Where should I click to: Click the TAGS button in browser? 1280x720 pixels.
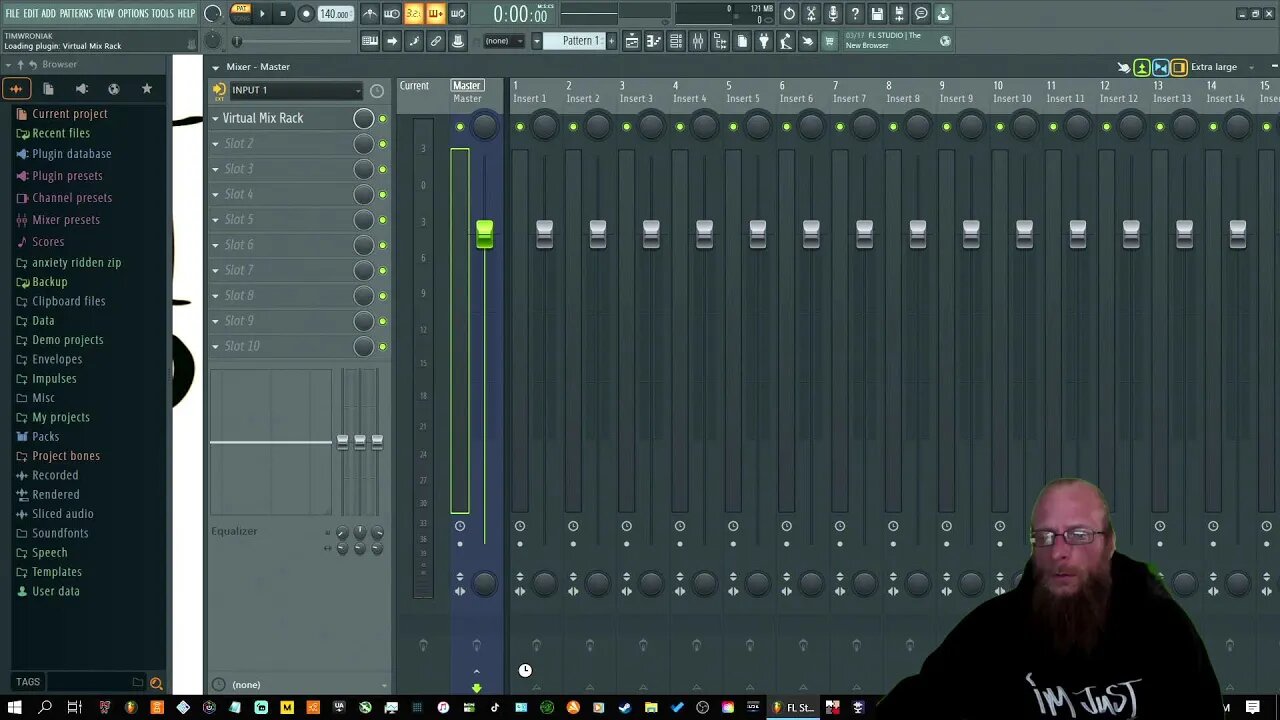pos(28,682)
